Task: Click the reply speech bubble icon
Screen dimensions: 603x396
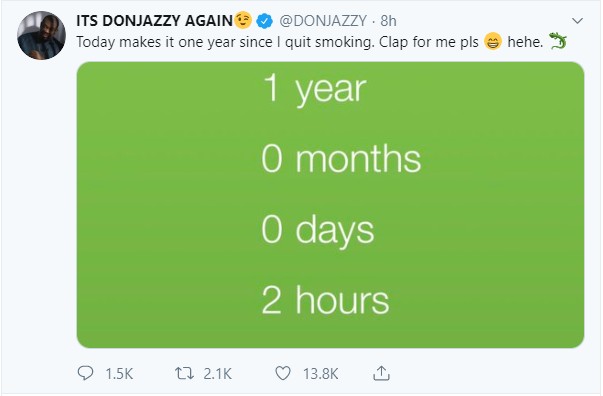Action: click(85, 373)
